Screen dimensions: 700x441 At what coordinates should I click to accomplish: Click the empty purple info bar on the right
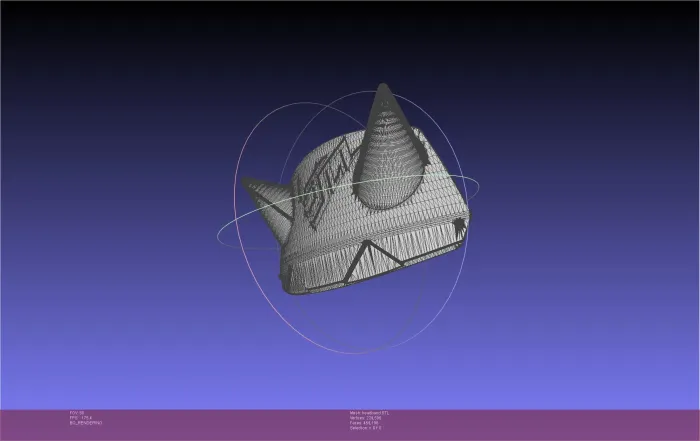tap(580, 424)
